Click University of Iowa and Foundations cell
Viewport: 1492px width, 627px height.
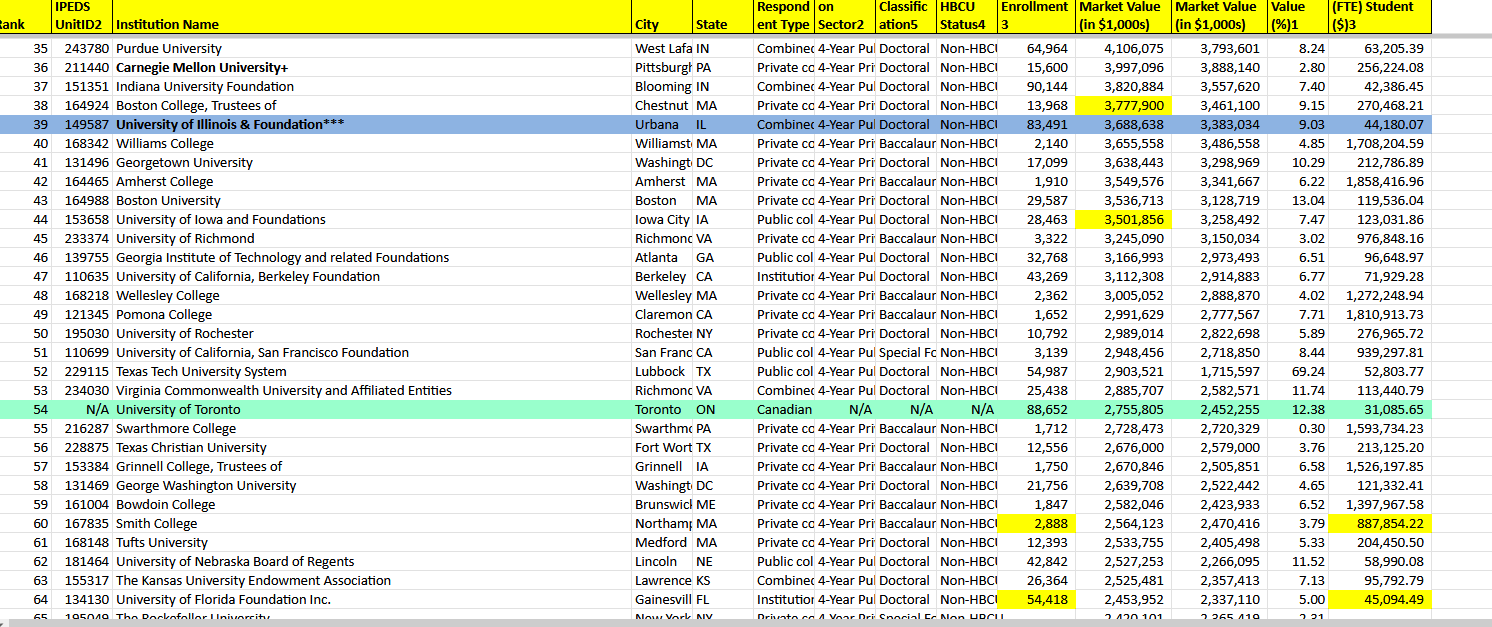(372, 219)
